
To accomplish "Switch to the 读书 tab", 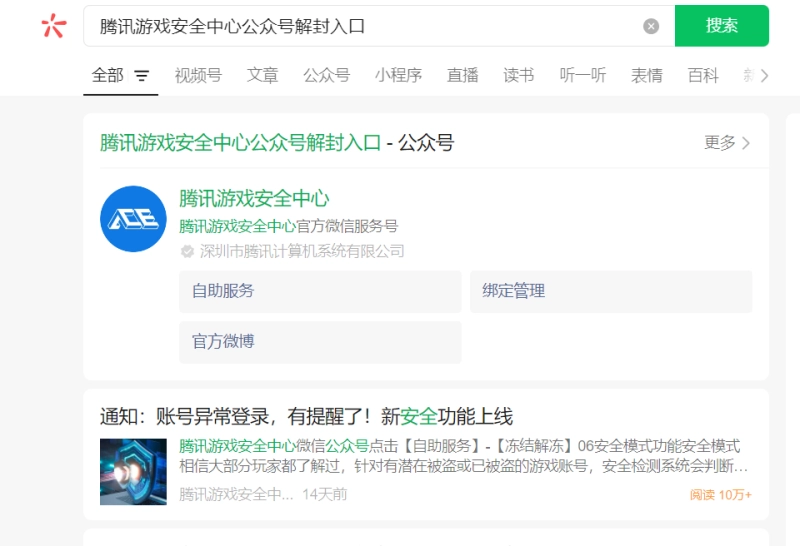I will click(x=518, y=76).
